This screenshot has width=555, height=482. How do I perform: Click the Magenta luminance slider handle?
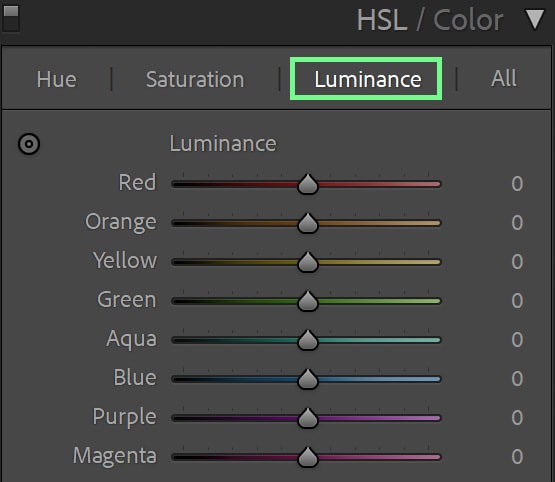308,457
